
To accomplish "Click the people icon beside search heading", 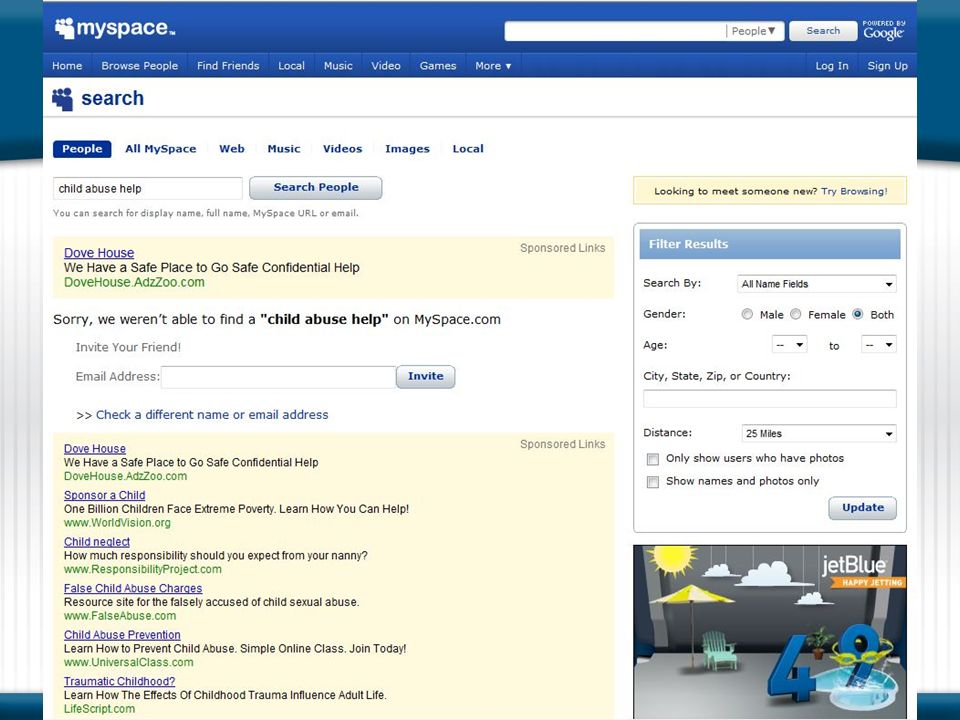I will (62, 99).
